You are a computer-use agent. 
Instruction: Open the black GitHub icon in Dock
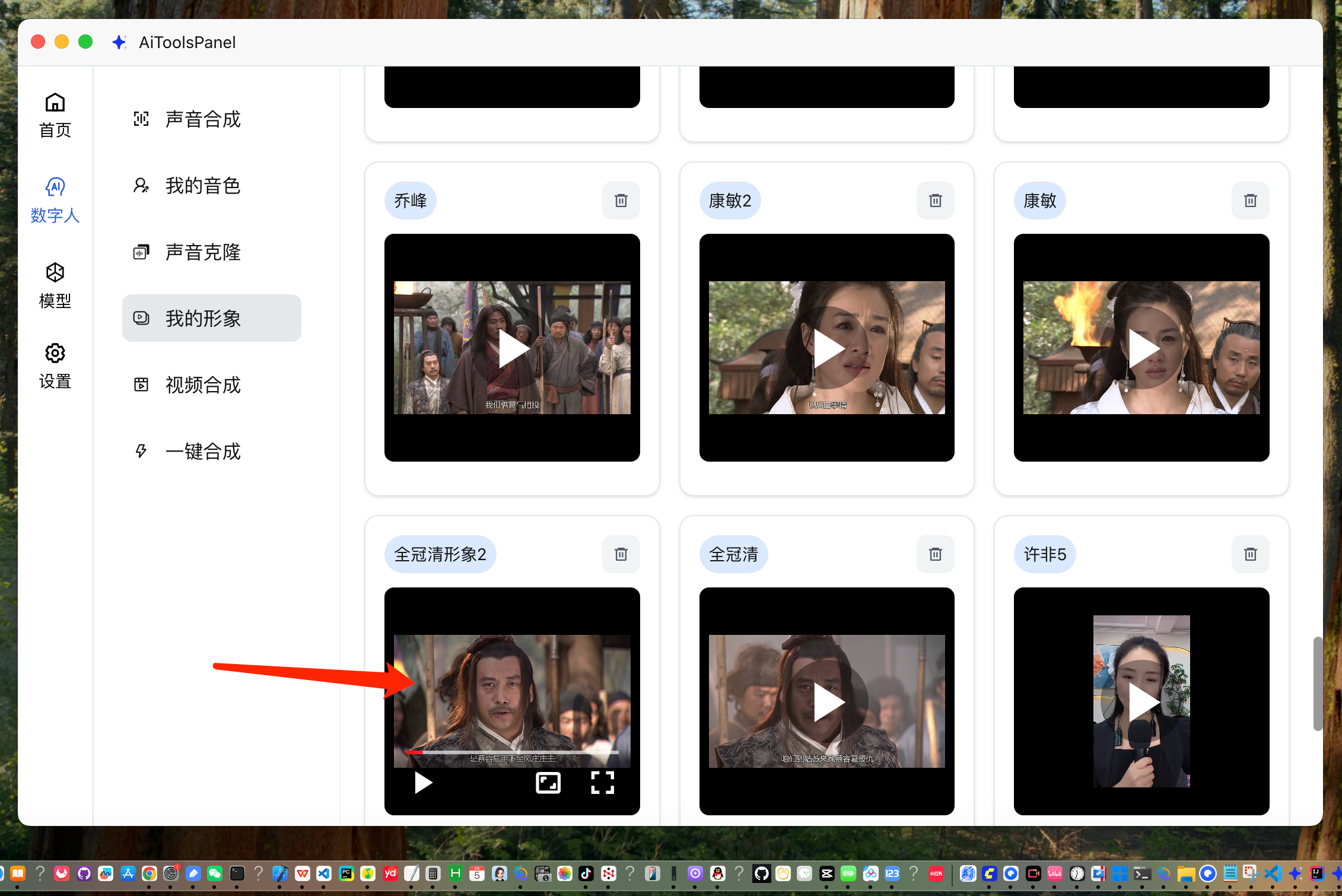point(762,873)
